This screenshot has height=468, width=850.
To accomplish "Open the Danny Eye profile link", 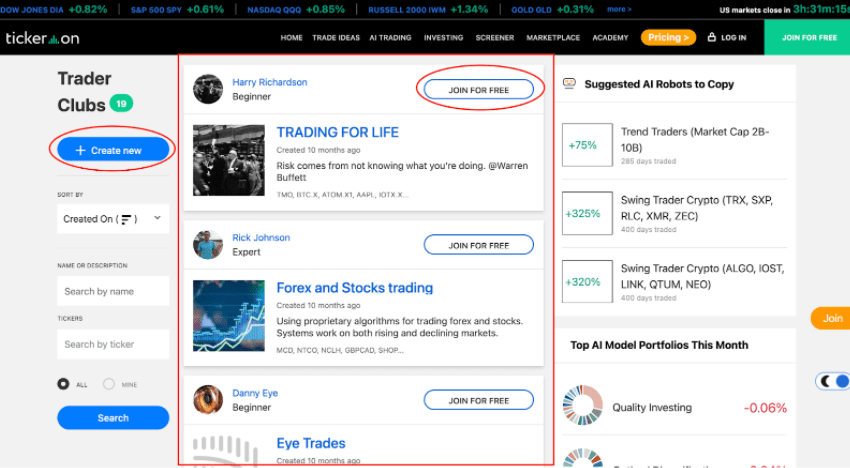I will coord(255,393).
